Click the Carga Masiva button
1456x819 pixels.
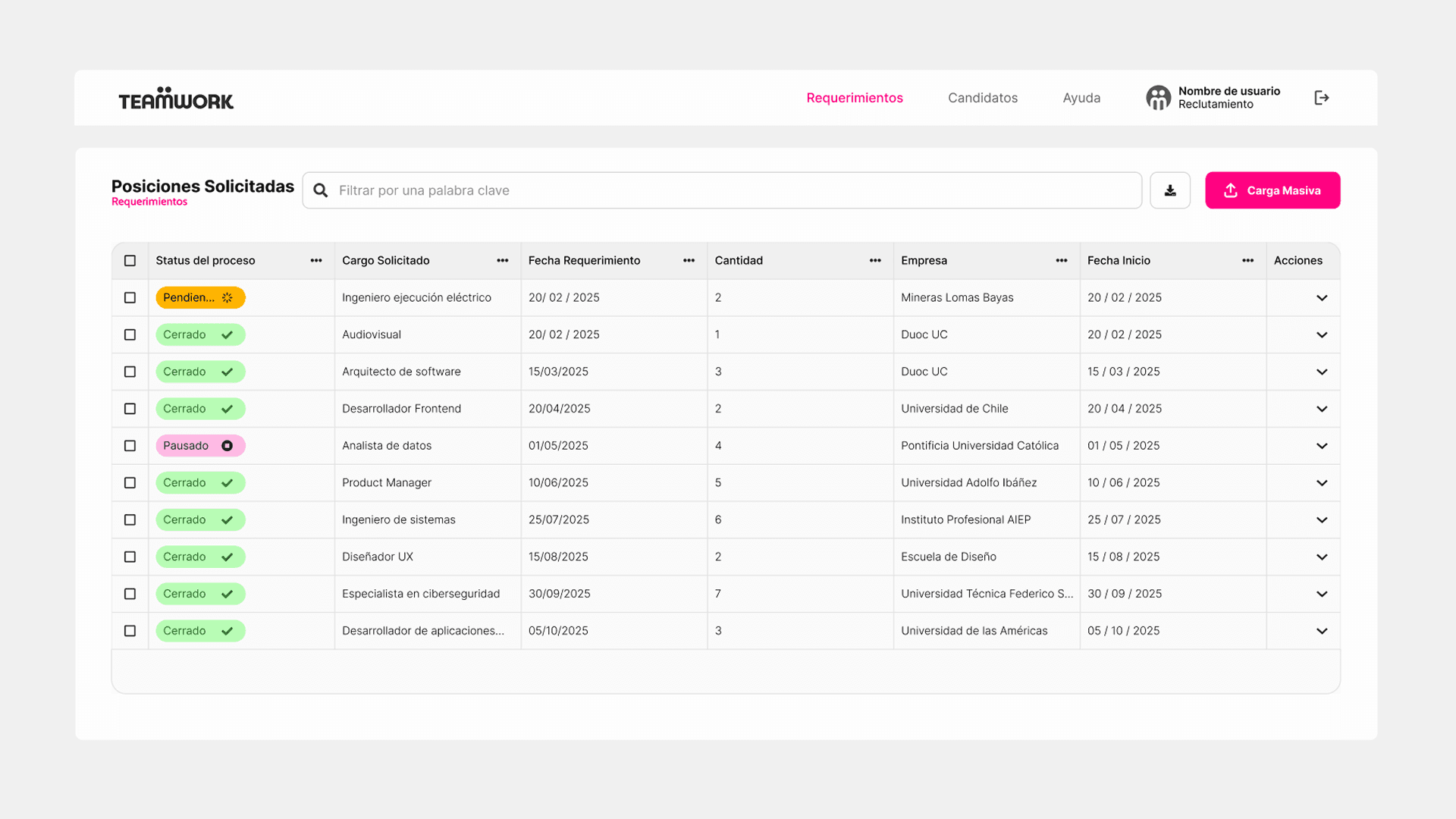1272,190
